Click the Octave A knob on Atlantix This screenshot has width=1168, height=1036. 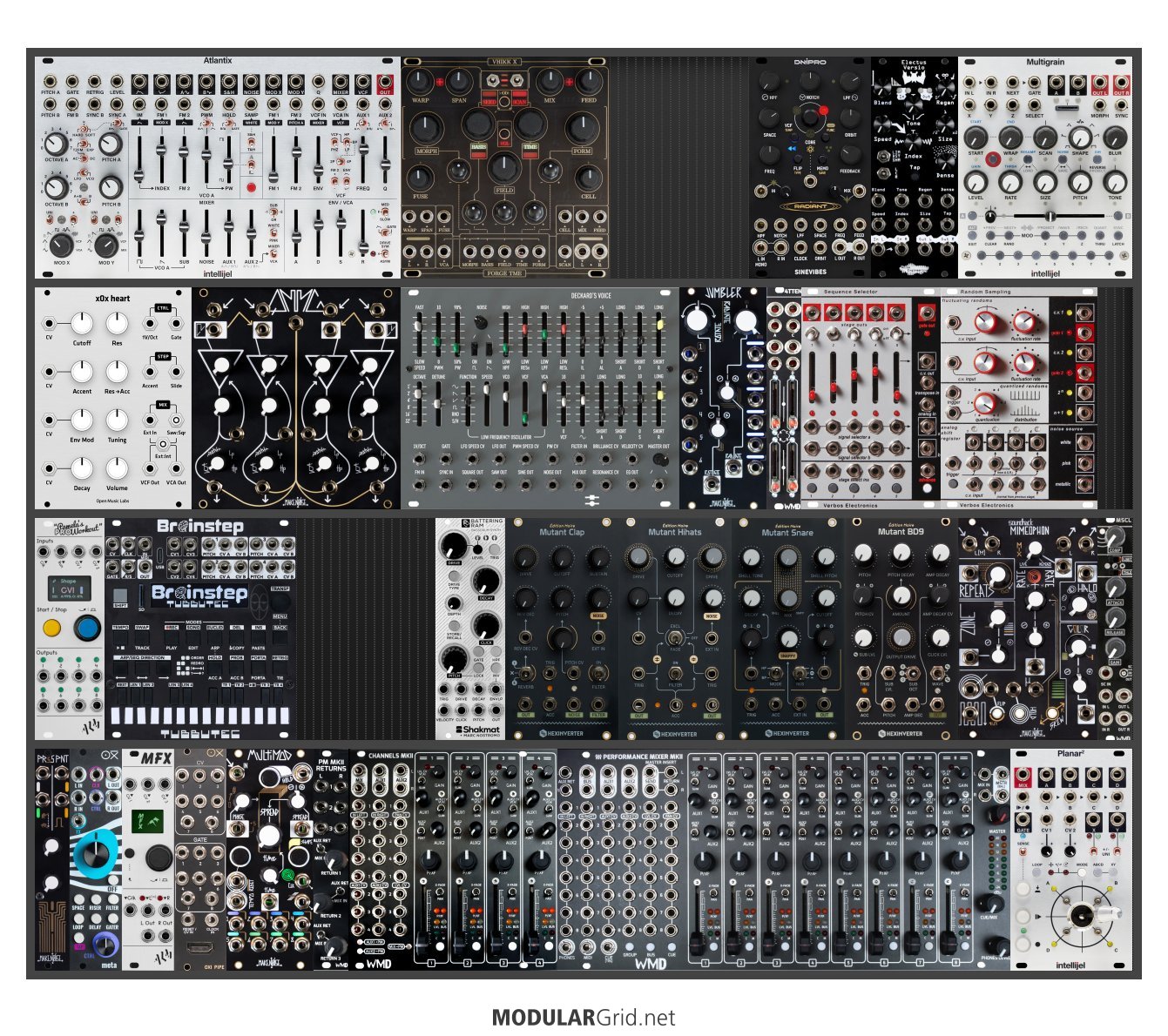tap(57, 145)
